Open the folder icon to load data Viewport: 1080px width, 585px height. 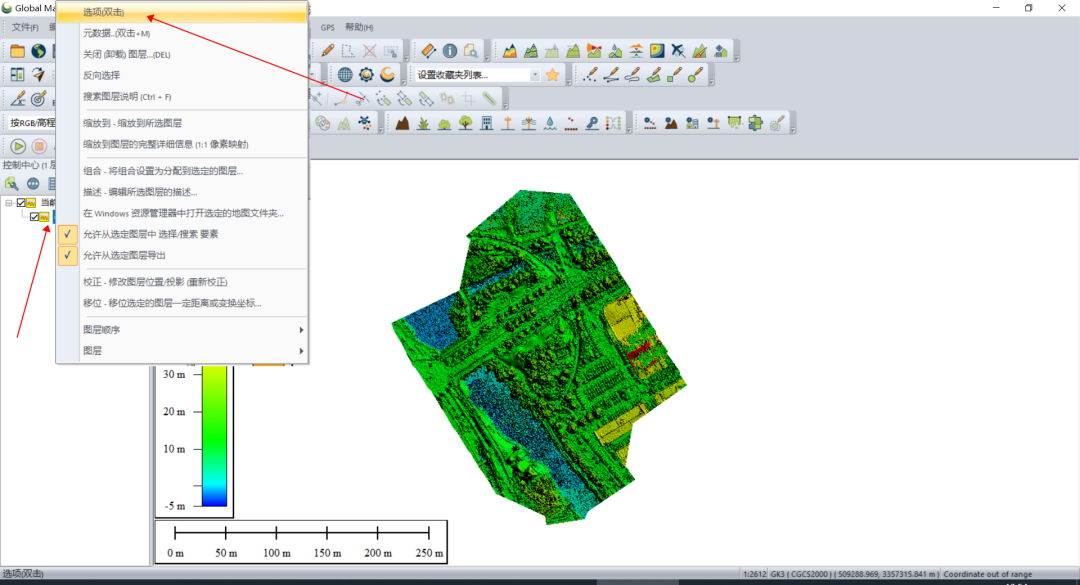[17, 51]
